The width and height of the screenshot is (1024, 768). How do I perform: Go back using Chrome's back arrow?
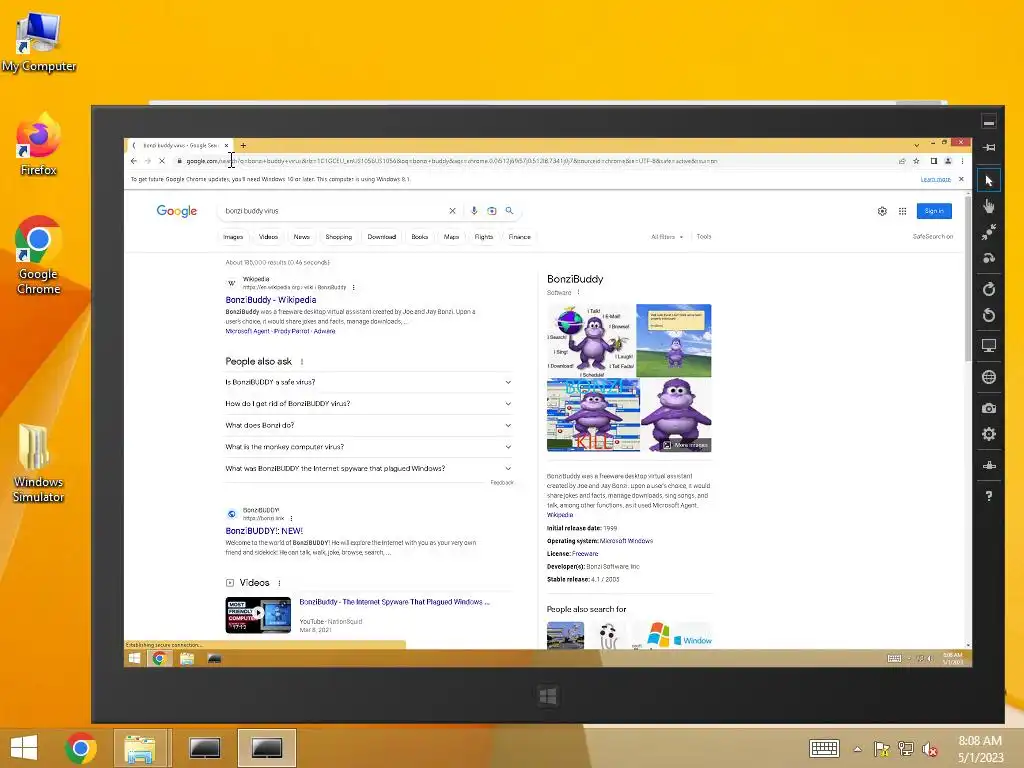coord(134,161)
